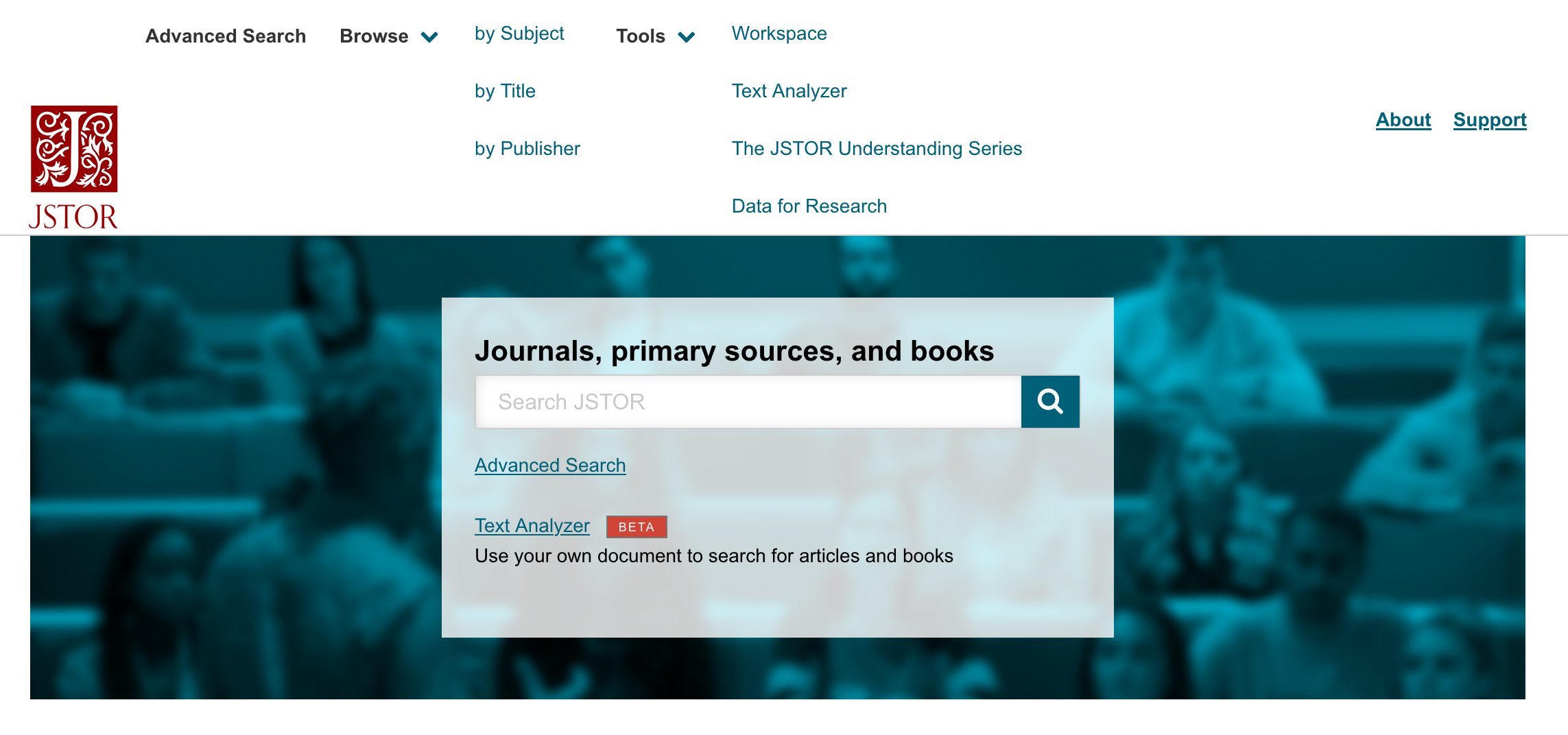Click 'Journals, primary sources, and books' heading

pos(734,351)
